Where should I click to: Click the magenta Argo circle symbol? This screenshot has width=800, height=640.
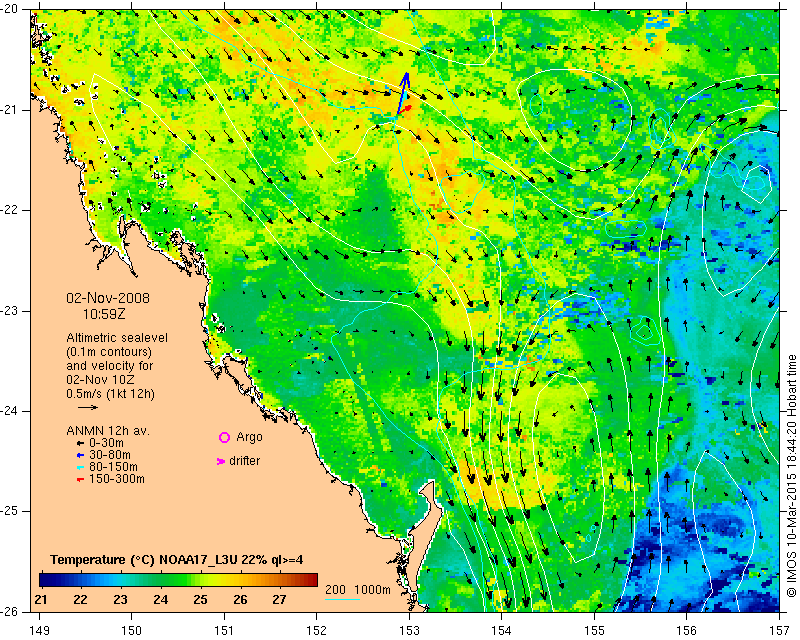pos(224,437)
